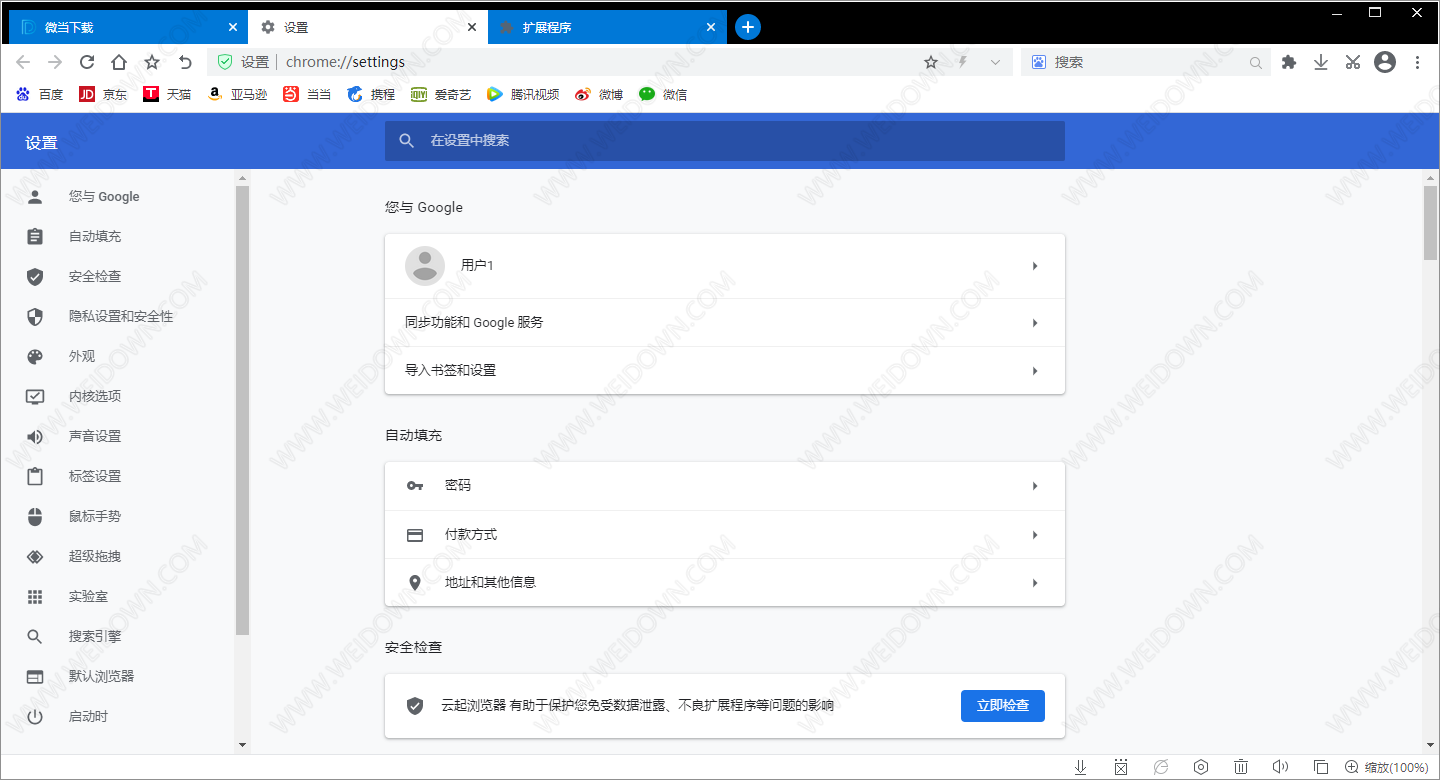Switch to the 微当下载 tab

pyautogui.click(x=128, y=27)
